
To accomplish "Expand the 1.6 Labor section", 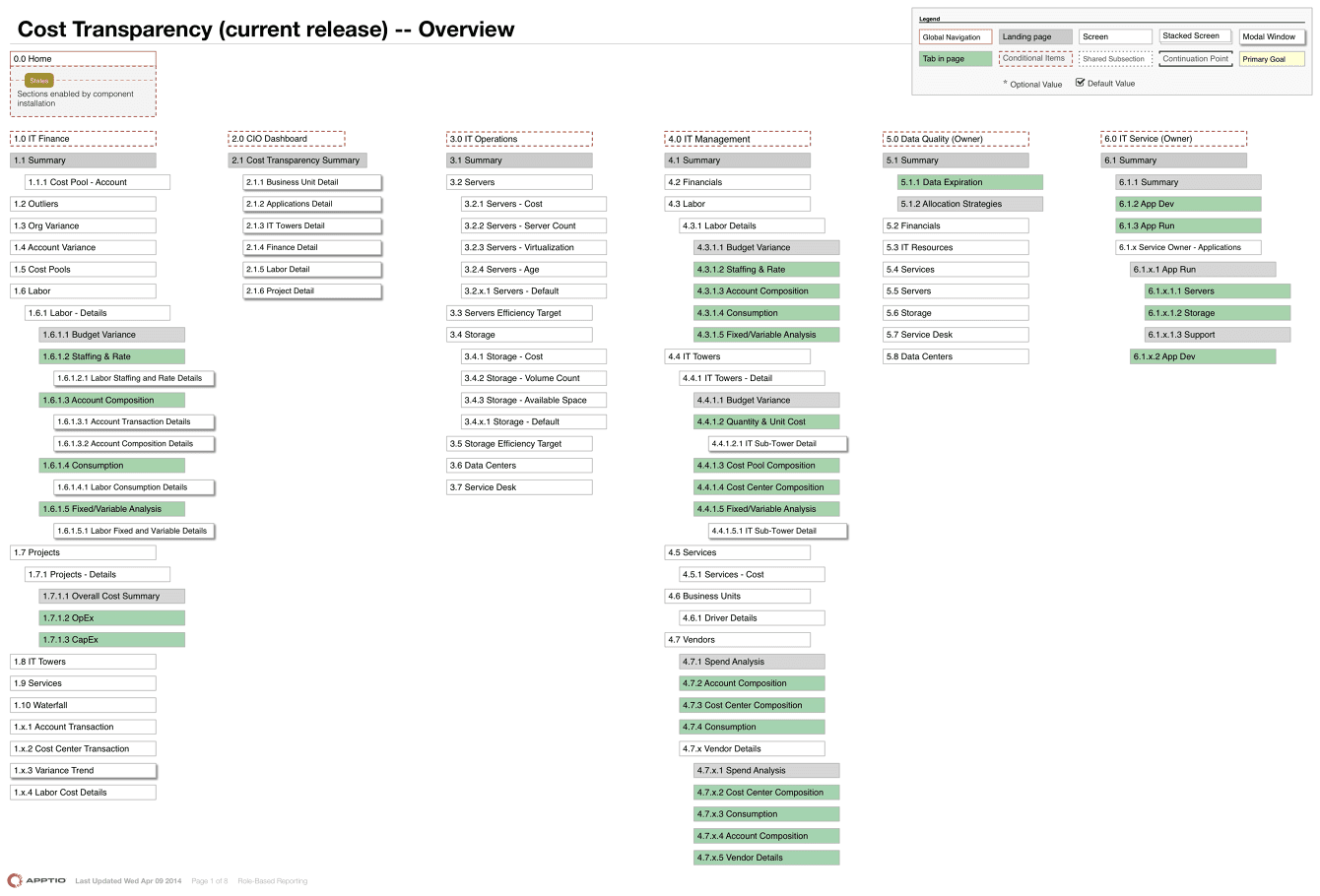I will click(x=83, y=291).
